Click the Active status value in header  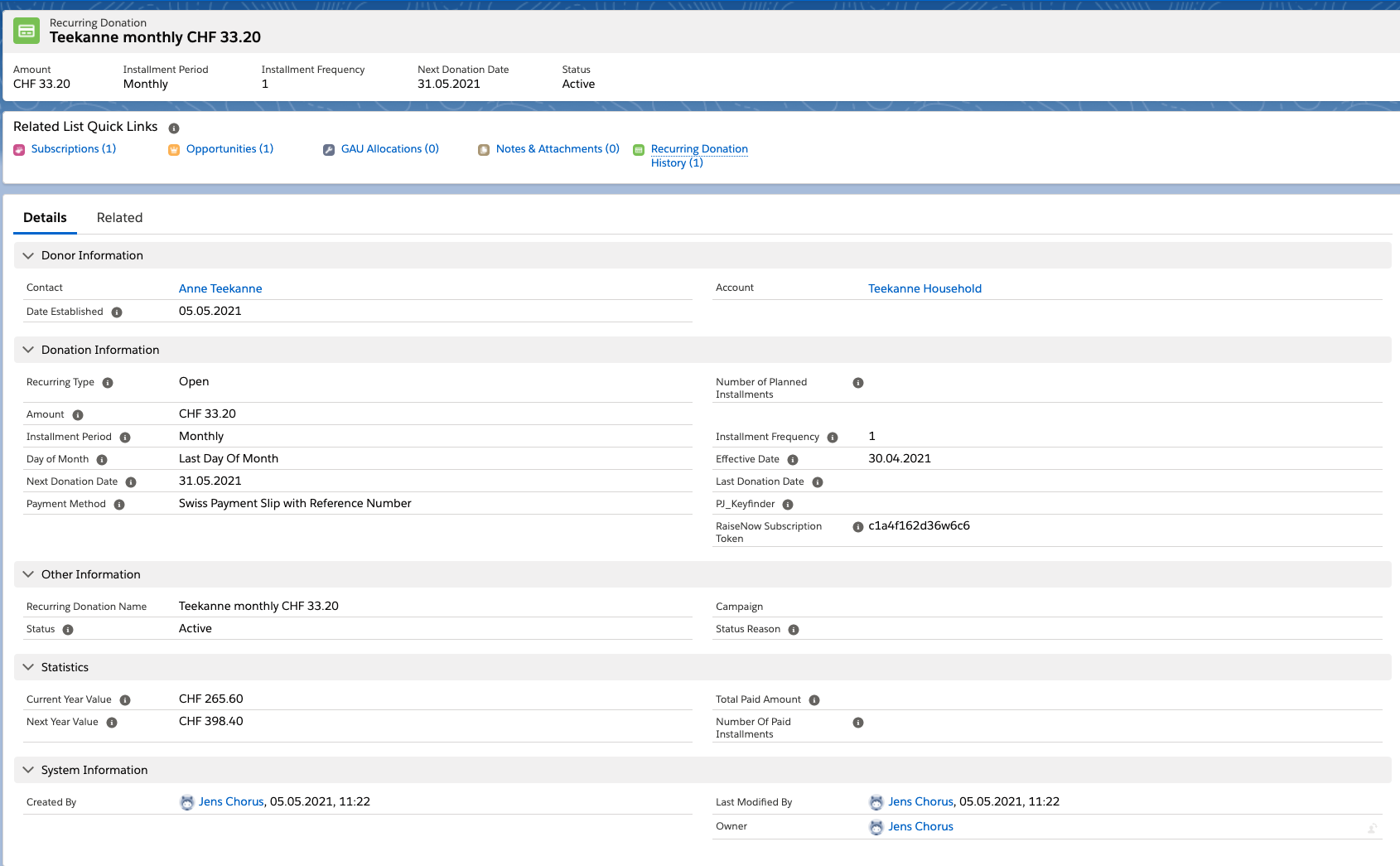coord(578,85)
